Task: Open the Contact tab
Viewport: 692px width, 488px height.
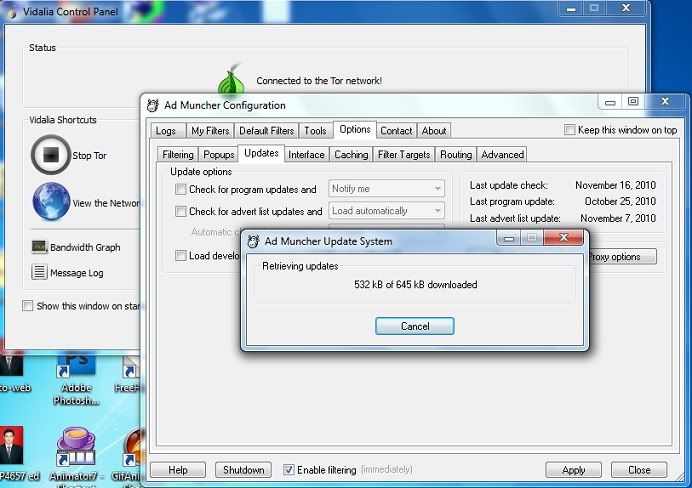Action: pyautogui.click(x=396, y=131)
